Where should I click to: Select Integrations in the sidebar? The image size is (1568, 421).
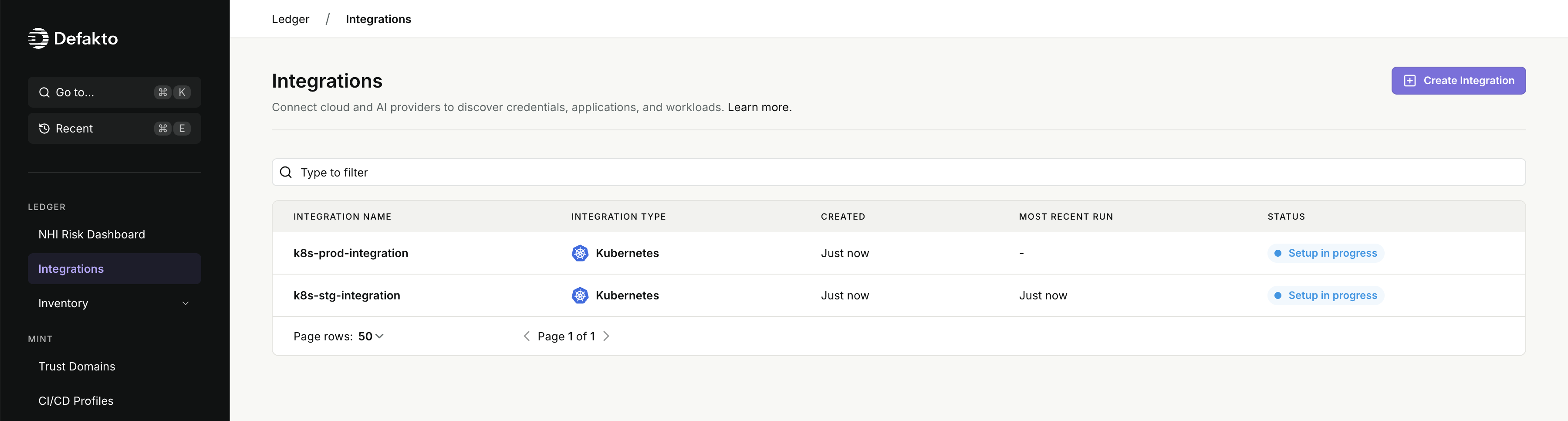tap(115, 269)
